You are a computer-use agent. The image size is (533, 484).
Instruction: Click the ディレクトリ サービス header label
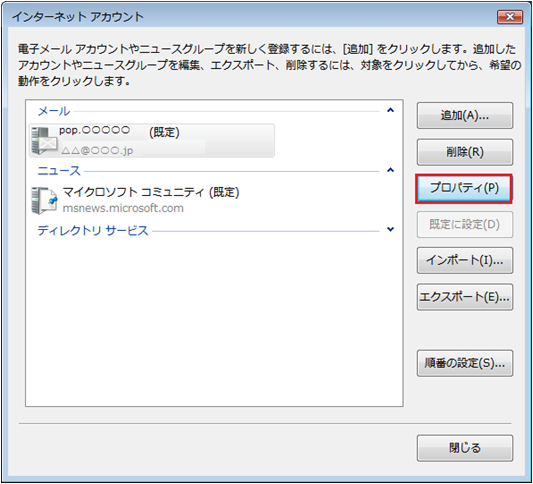93,230
